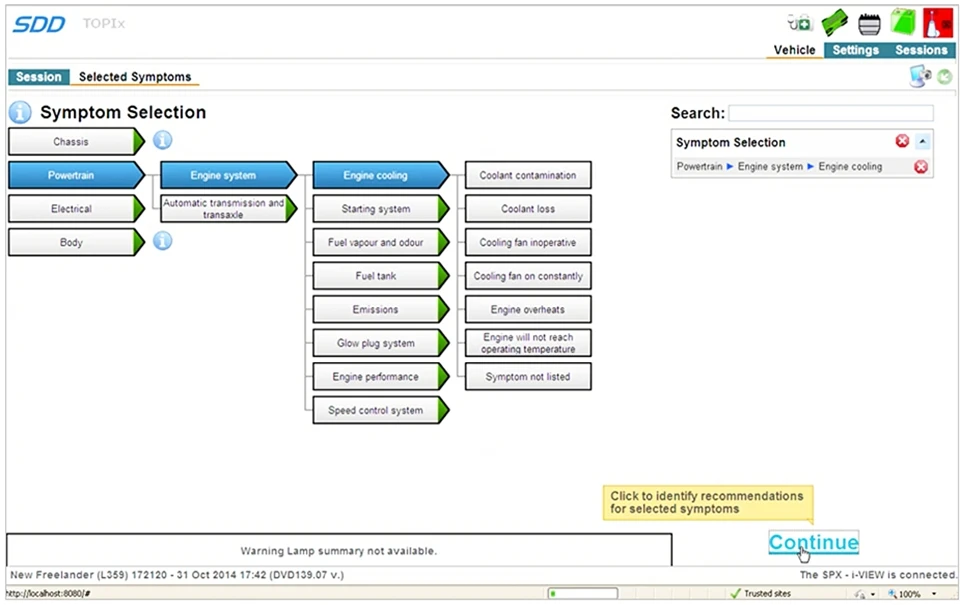Click the New Freelander (L359) status text
The width and height of the screenshot is (960, 605).
pyautogui.click(x=177, y=575)
